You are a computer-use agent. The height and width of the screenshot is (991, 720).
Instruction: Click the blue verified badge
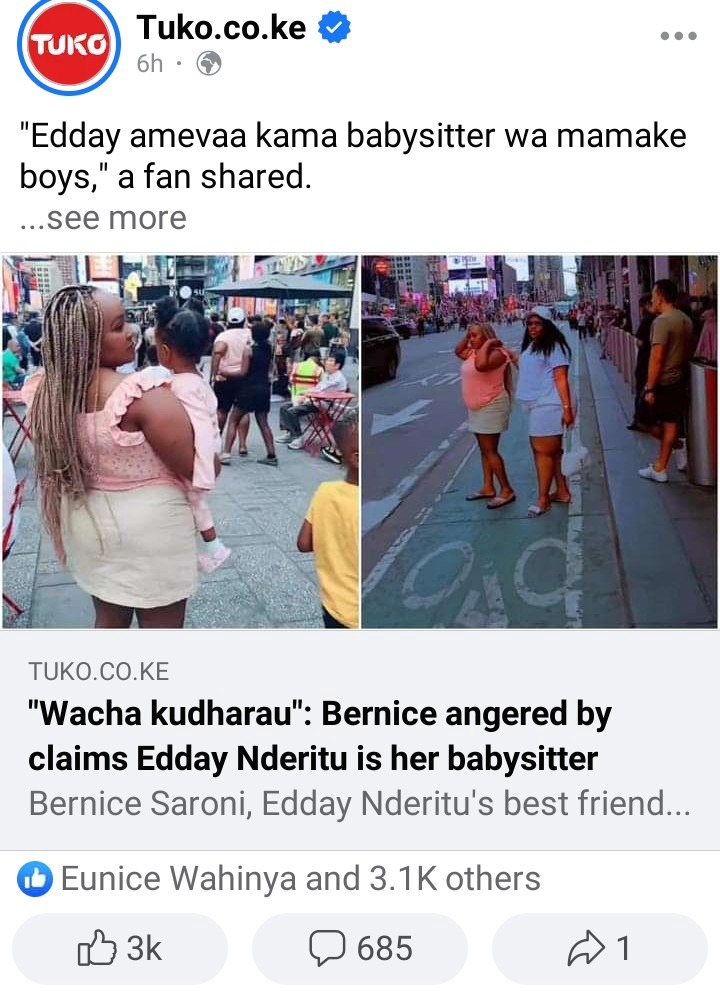[x=334, y=28]
